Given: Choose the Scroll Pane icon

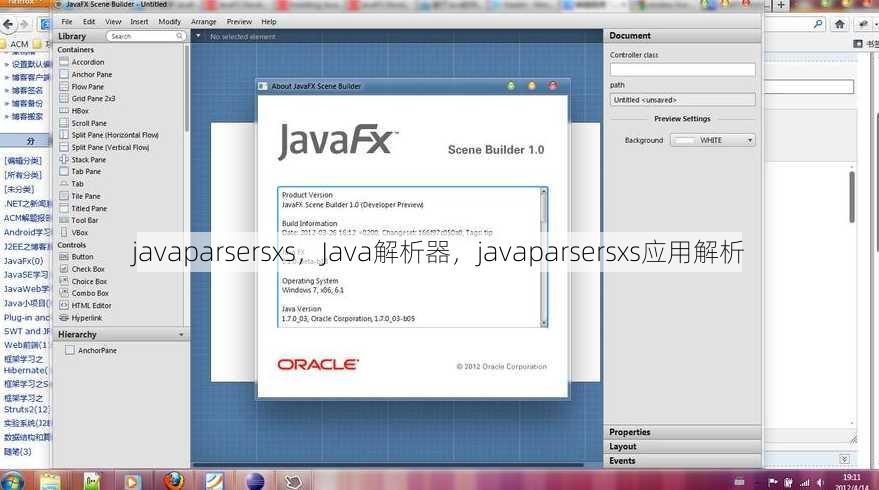Looking at the screenshot, I should [64, 123].
